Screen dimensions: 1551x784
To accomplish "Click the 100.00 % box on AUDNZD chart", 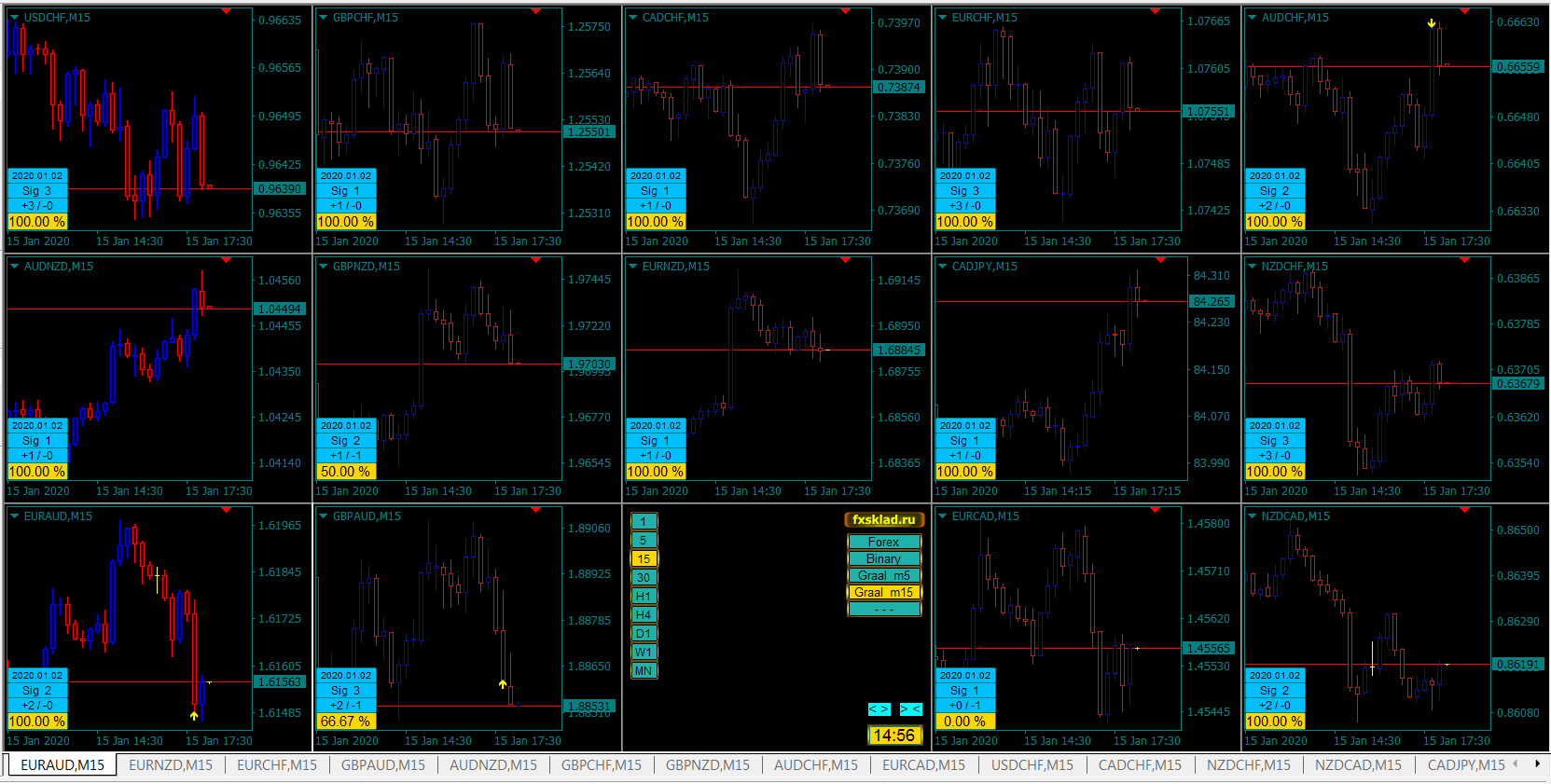I will click(37, 472).
